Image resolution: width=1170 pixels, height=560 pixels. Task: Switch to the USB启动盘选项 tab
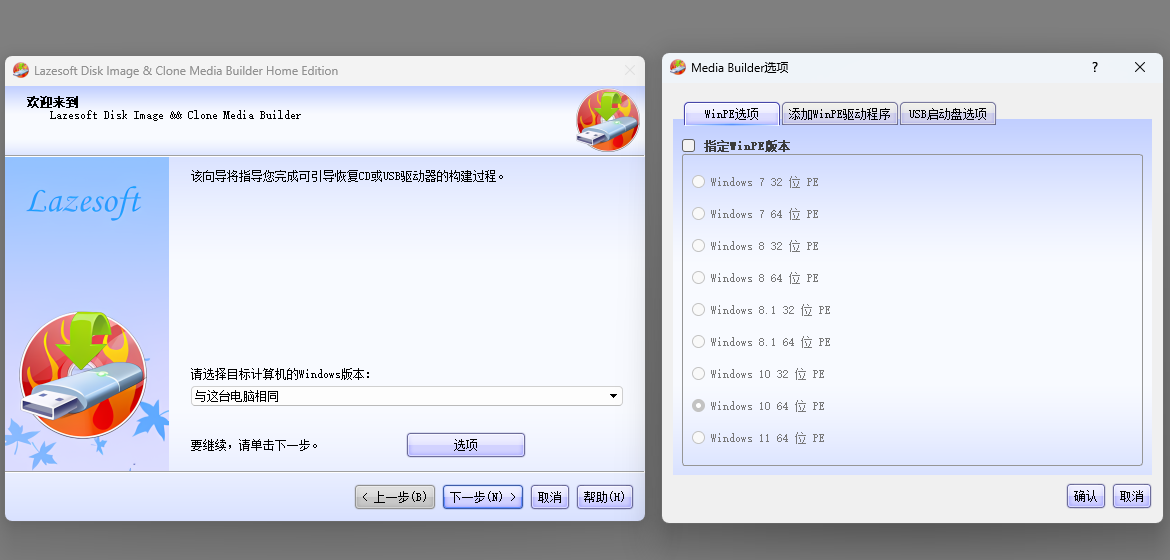click(x=947, y=114)
